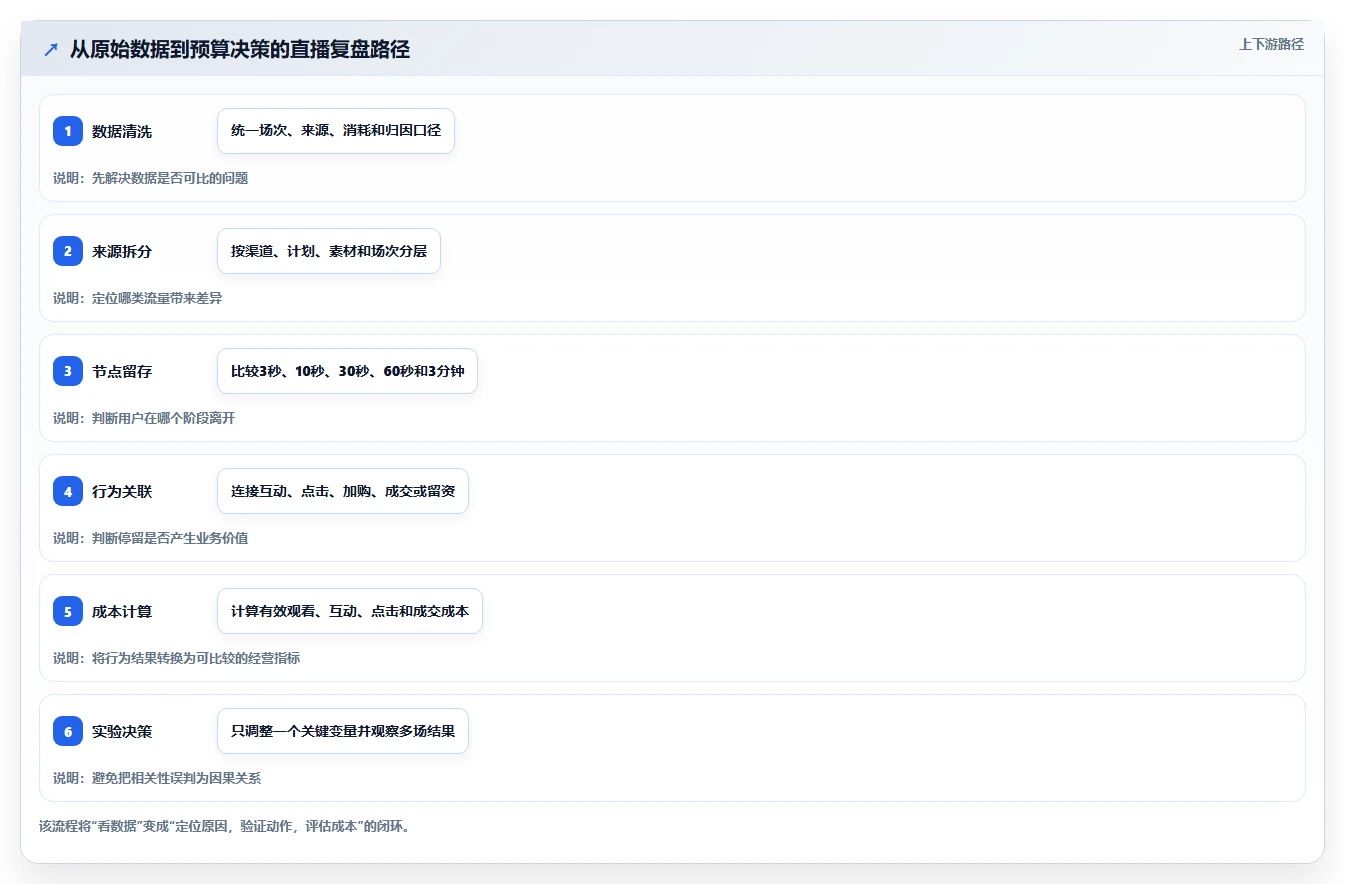Click the 数据清洗 step title
Viewport: 1345px width, 884px height.
[122, 131]
